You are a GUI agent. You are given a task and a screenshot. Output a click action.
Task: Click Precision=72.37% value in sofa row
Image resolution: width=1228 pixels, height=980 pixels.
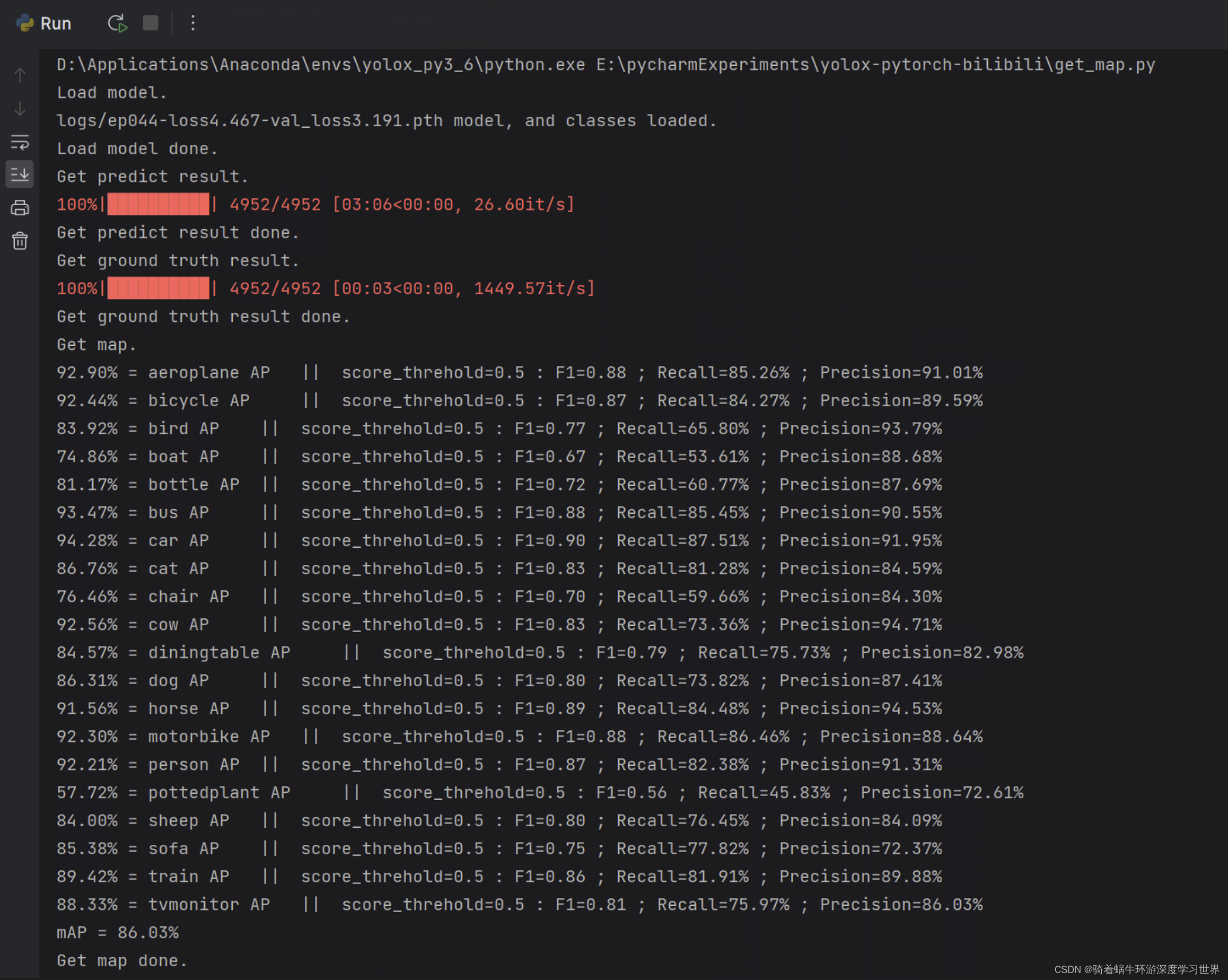click(861, 848)
